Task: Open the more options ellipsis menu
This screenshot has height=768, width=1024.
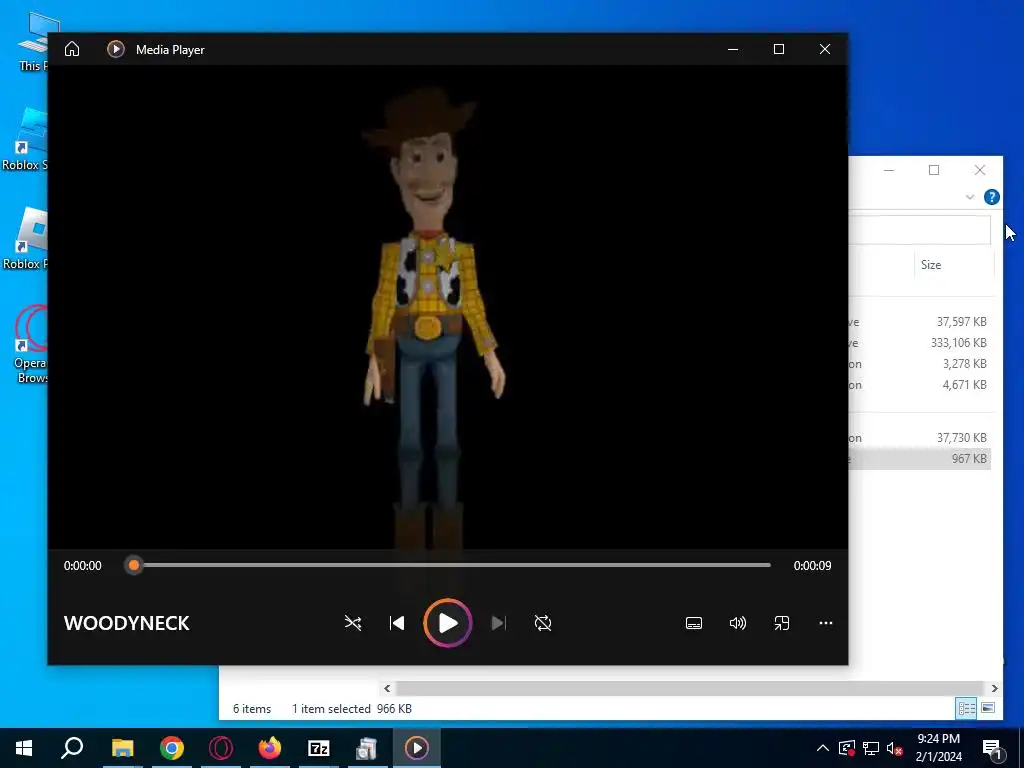Action: tap(825, 623)
